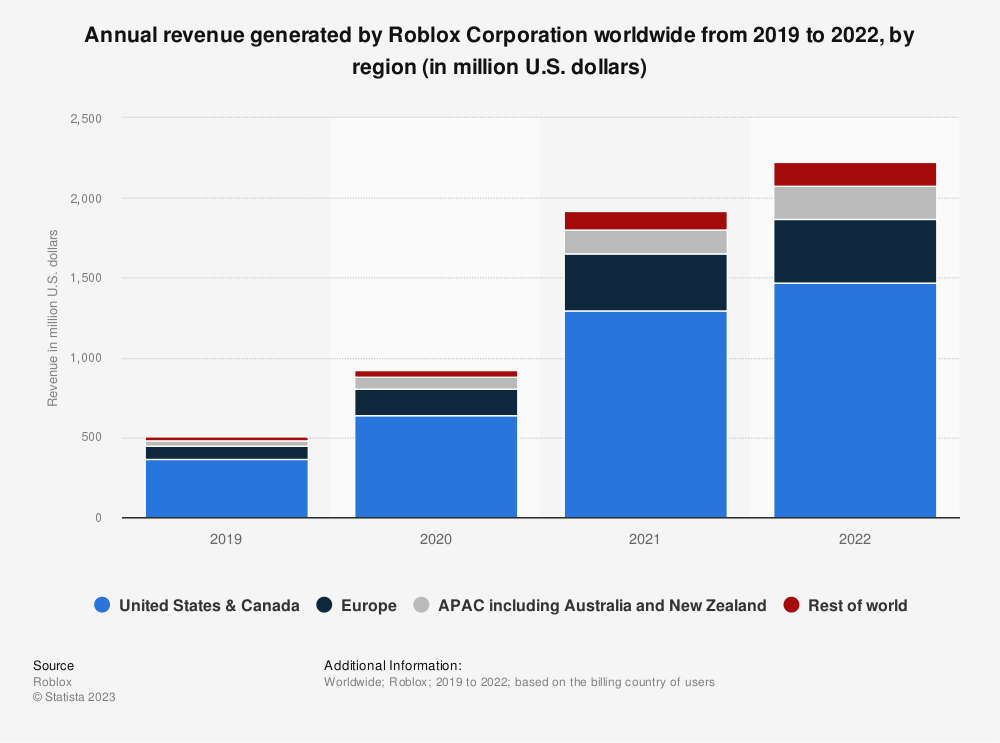Click the 'Source' heading
This screenshot has height=743, width=1000.
tap(54, 665)
